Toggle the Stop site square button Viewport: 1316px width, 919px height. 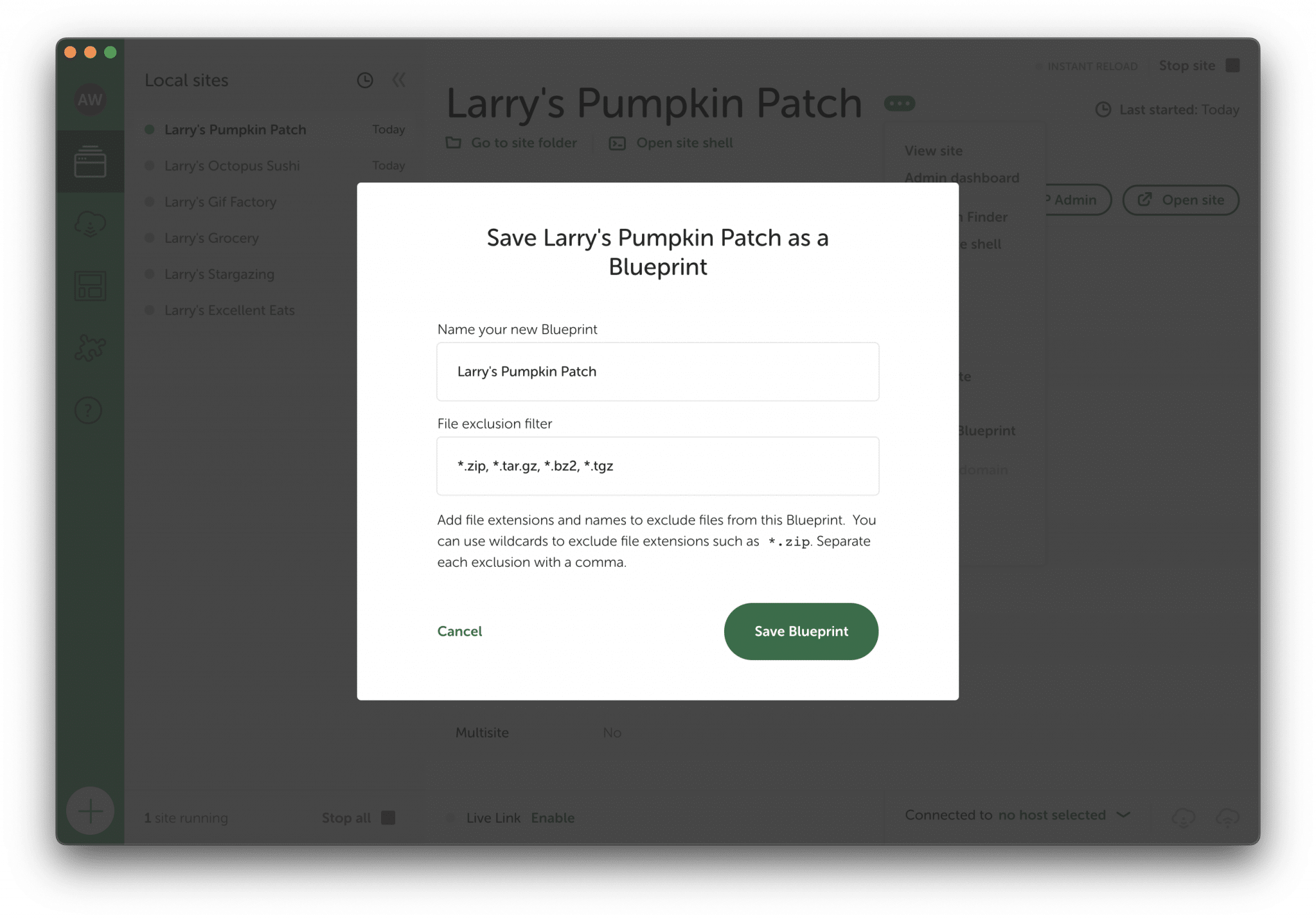pyautogui.click(x=1232, y=66)
